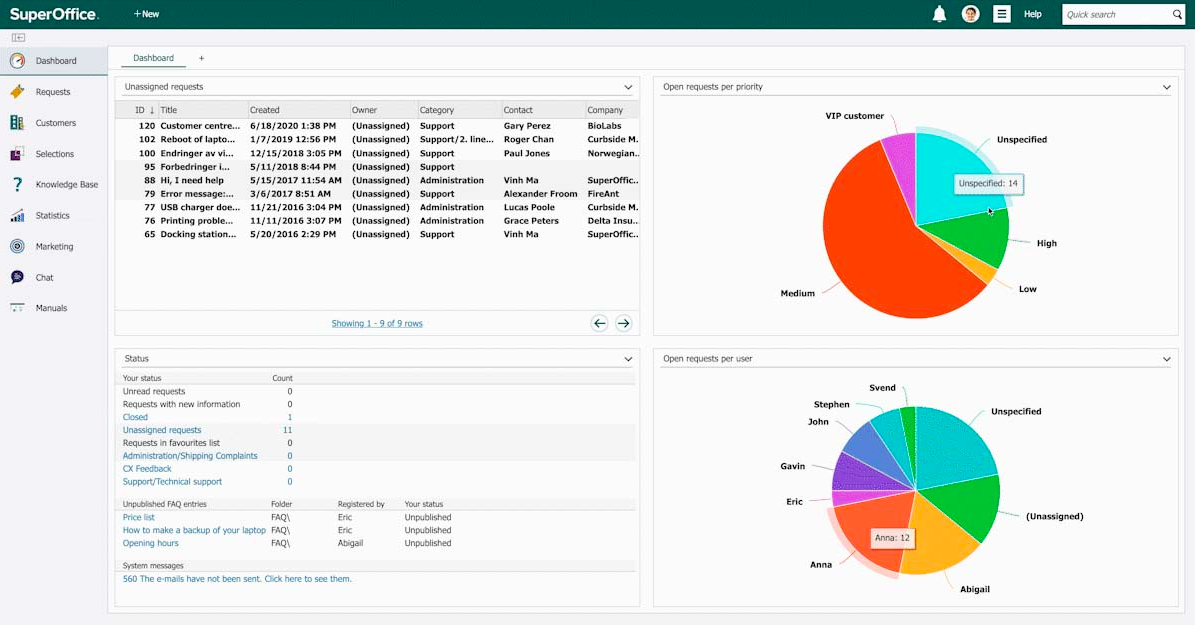Sort by the Category column header
This screenshot has height=625, width=1195.
(437, 111)
